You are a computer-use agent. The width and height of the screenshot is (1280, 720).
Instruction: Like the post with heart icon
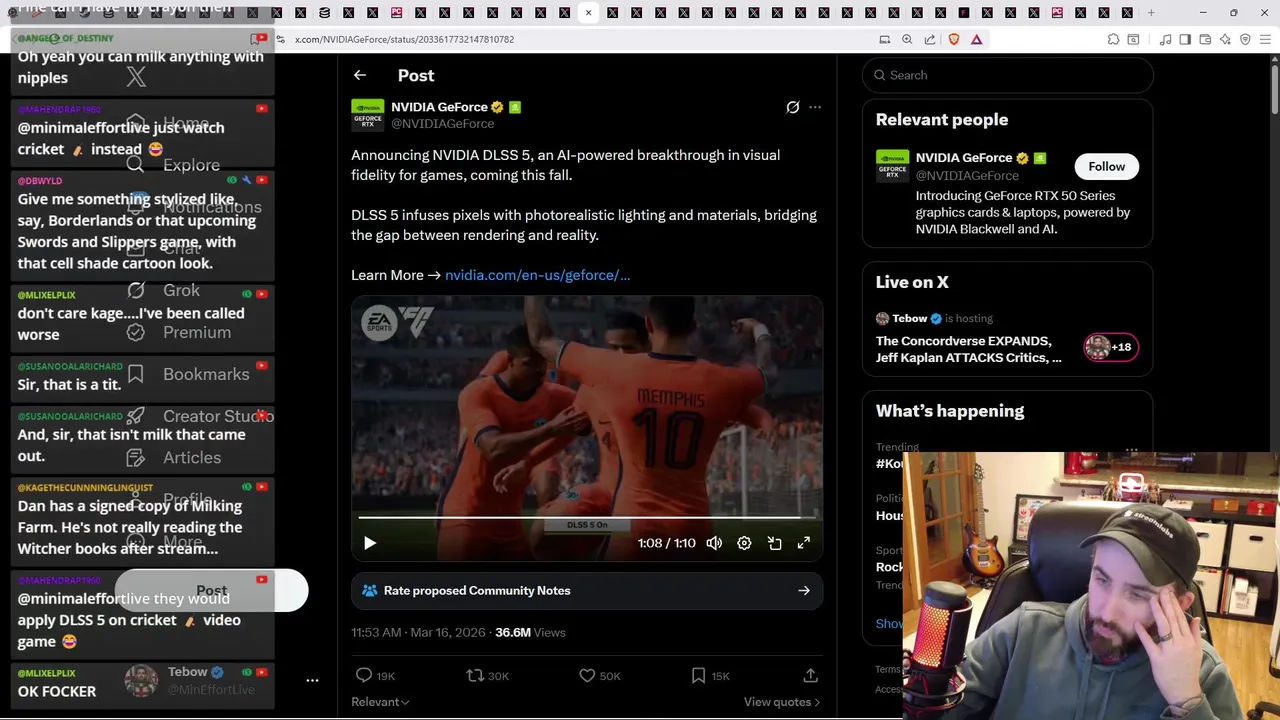coord(587,676)
